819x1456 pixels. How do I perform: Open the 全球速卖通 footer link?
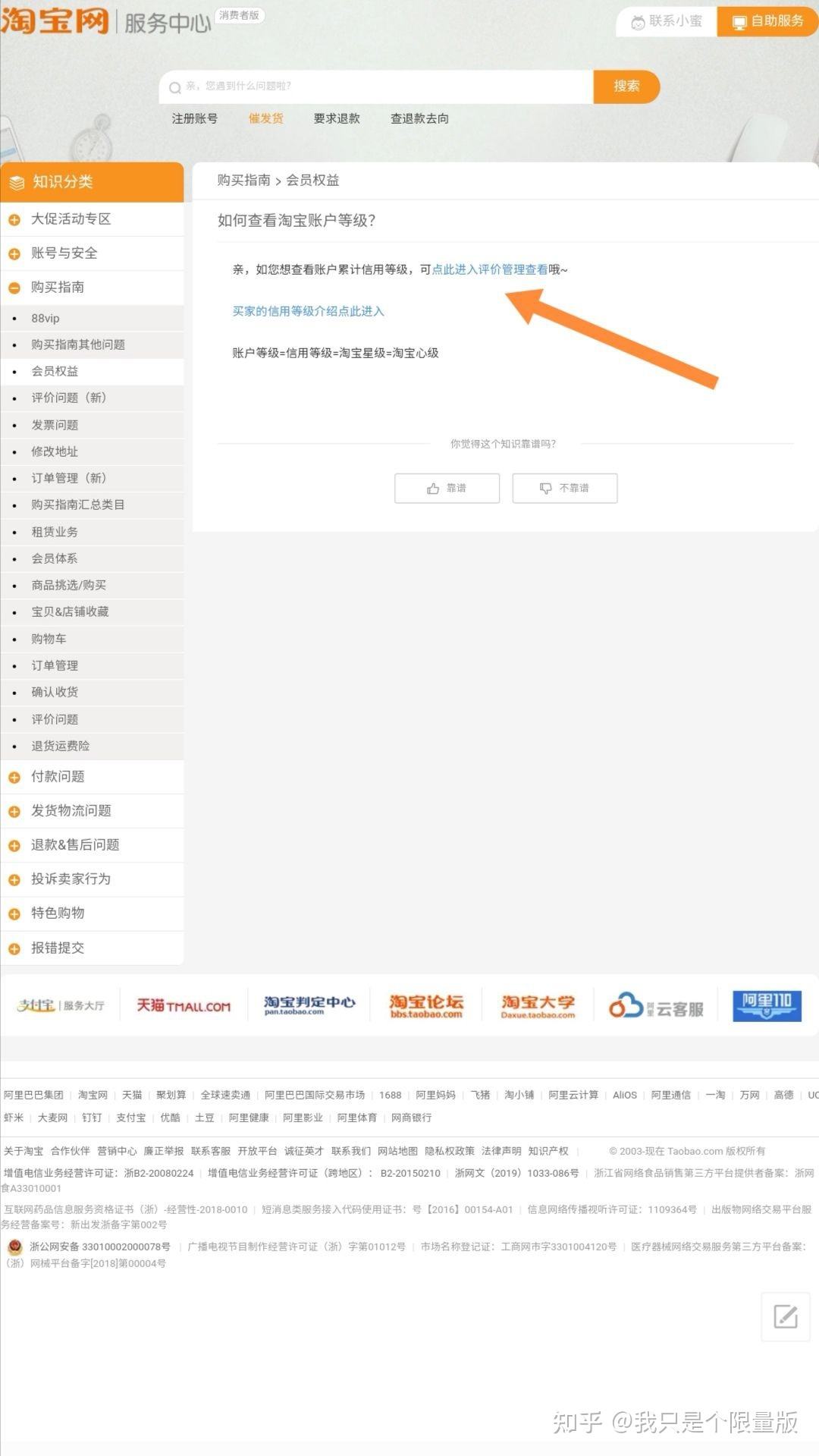click(x=225, y=1095)
